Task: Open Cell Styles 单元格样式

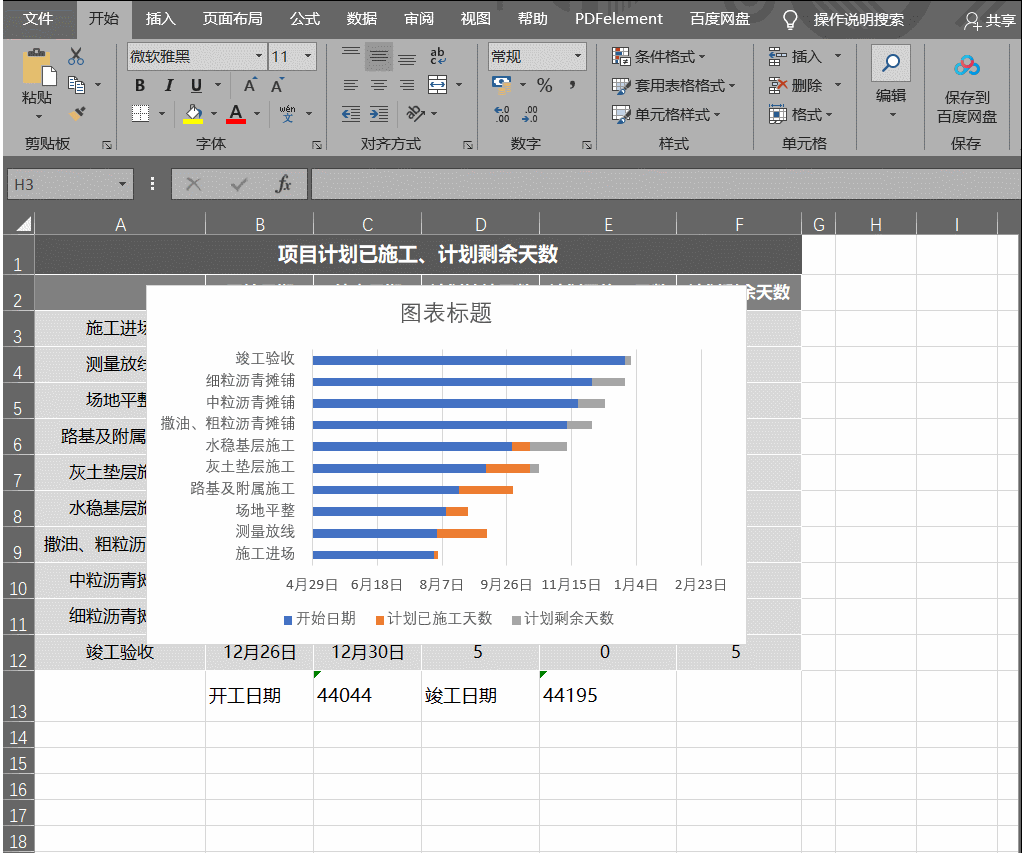Action: pos(666,114)
